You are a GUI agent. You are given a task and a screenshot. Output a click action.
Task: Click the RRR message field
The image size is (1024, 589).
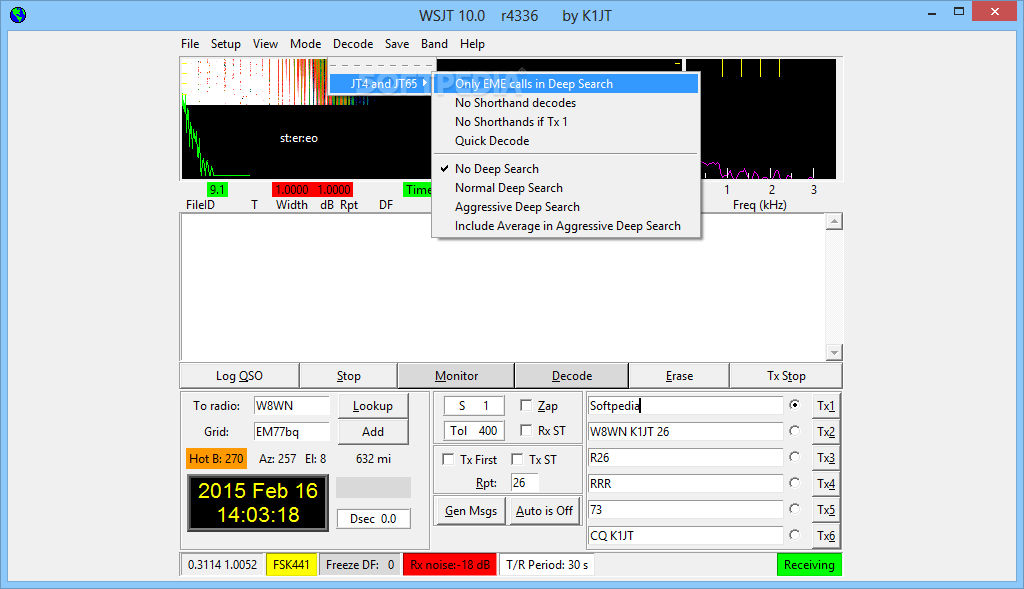click(685, 484)
